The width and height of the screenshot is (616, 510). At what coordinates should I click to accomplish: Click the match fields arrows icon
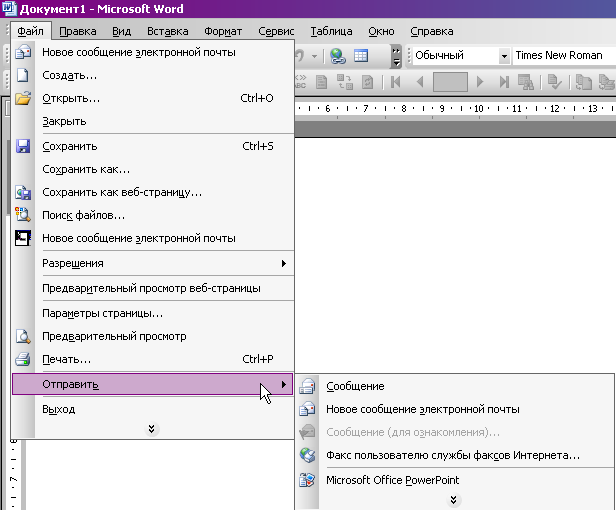pyautogui.click(x=345, y=82)
